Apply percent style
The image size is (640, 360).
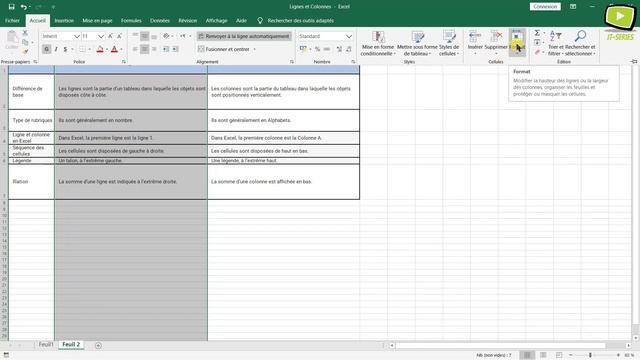317,49
